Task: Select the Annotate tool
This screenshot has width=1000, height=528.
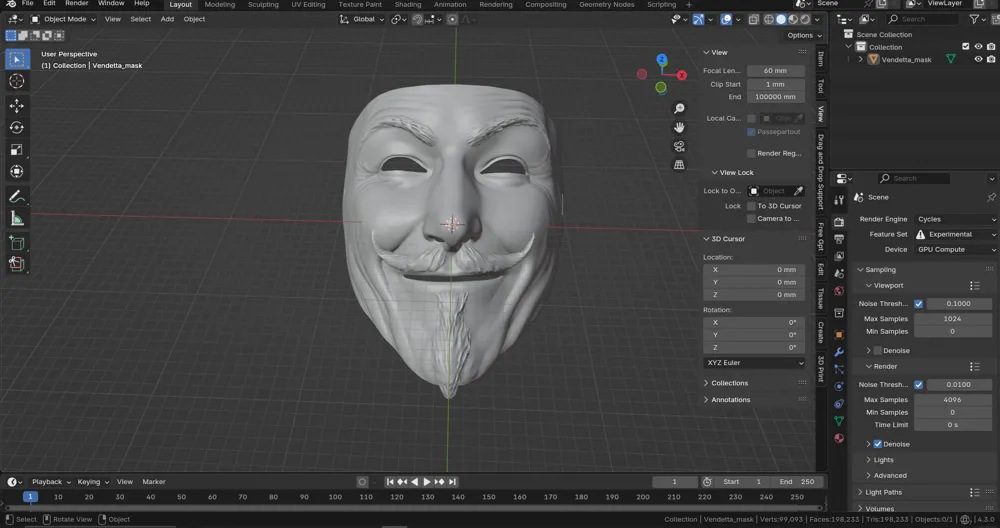Action: click(17, 196)
